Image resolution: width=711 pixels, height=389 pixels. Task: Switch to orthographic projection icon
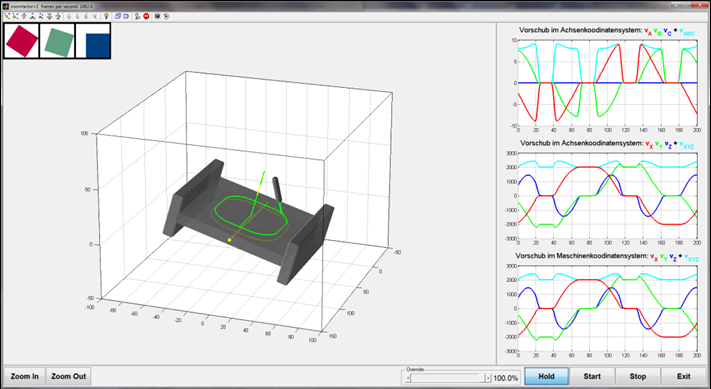click(x=118, y=16)
